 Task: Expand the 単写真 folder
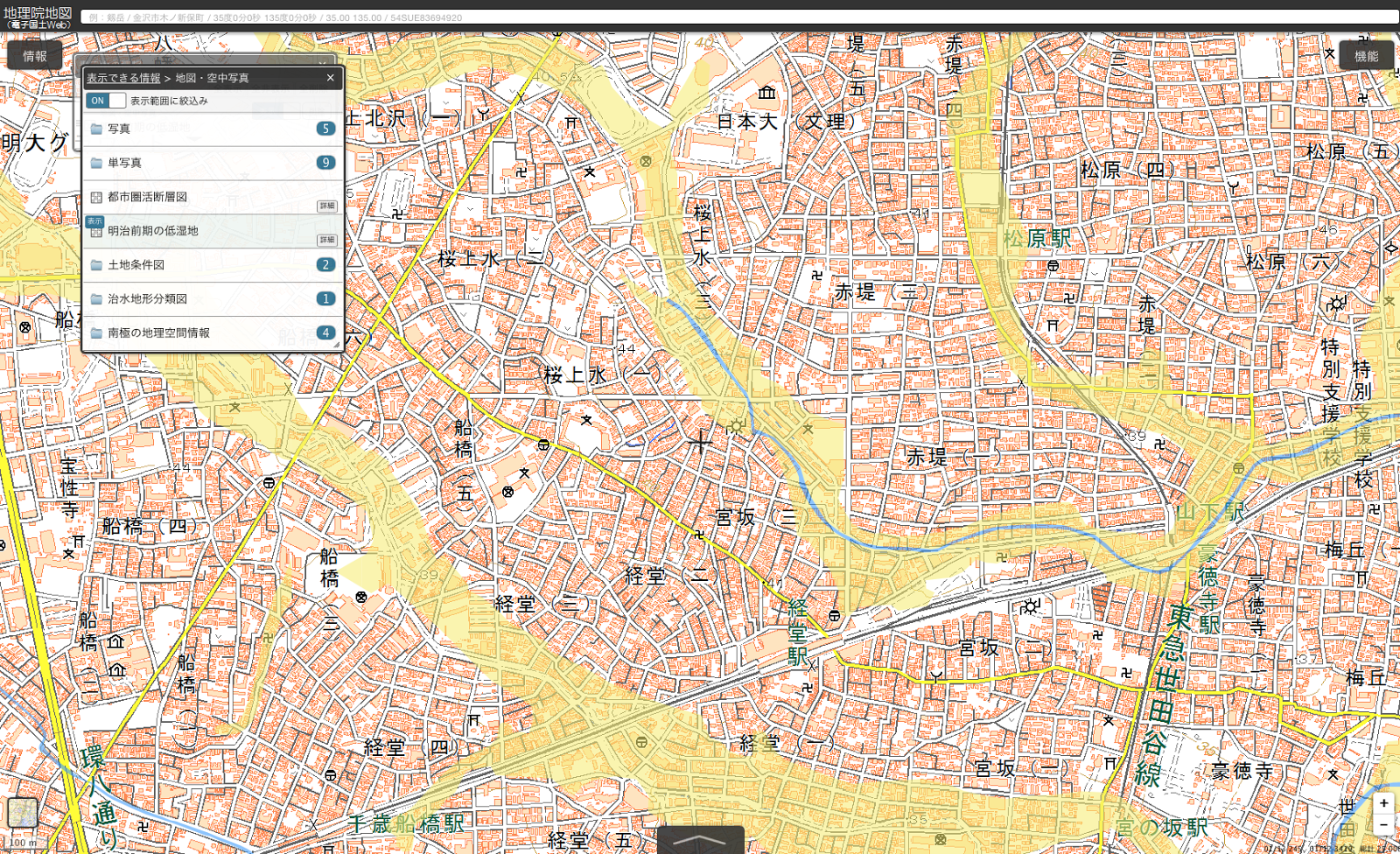click(124, 163)
